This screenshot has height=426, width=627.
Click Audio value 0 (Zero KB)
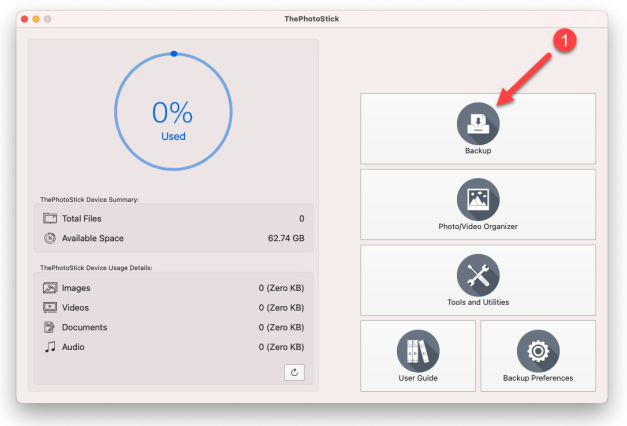click(281, 347)
